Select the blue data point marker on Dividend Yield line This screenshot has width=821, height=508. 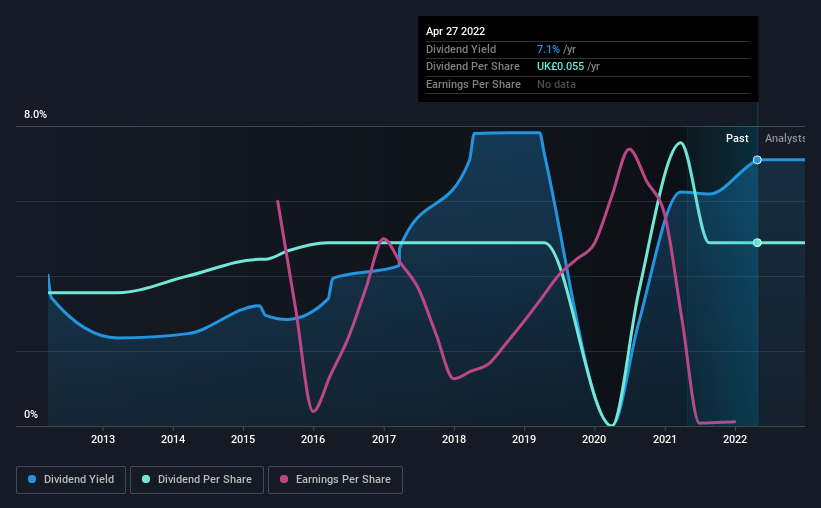pyautogui.click(x=757, y=160)
